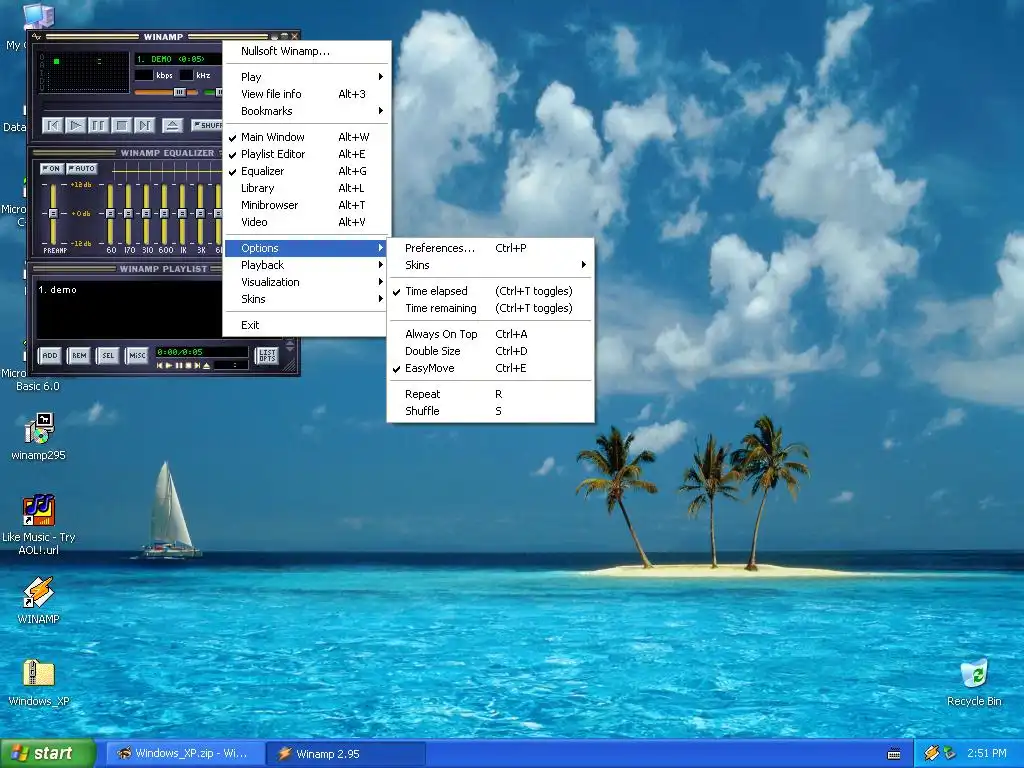Open the playlist LIST OPTS menu
The width and height of the screenshot is (1024, 768).
pyautogui.click(x=267, y=356)
